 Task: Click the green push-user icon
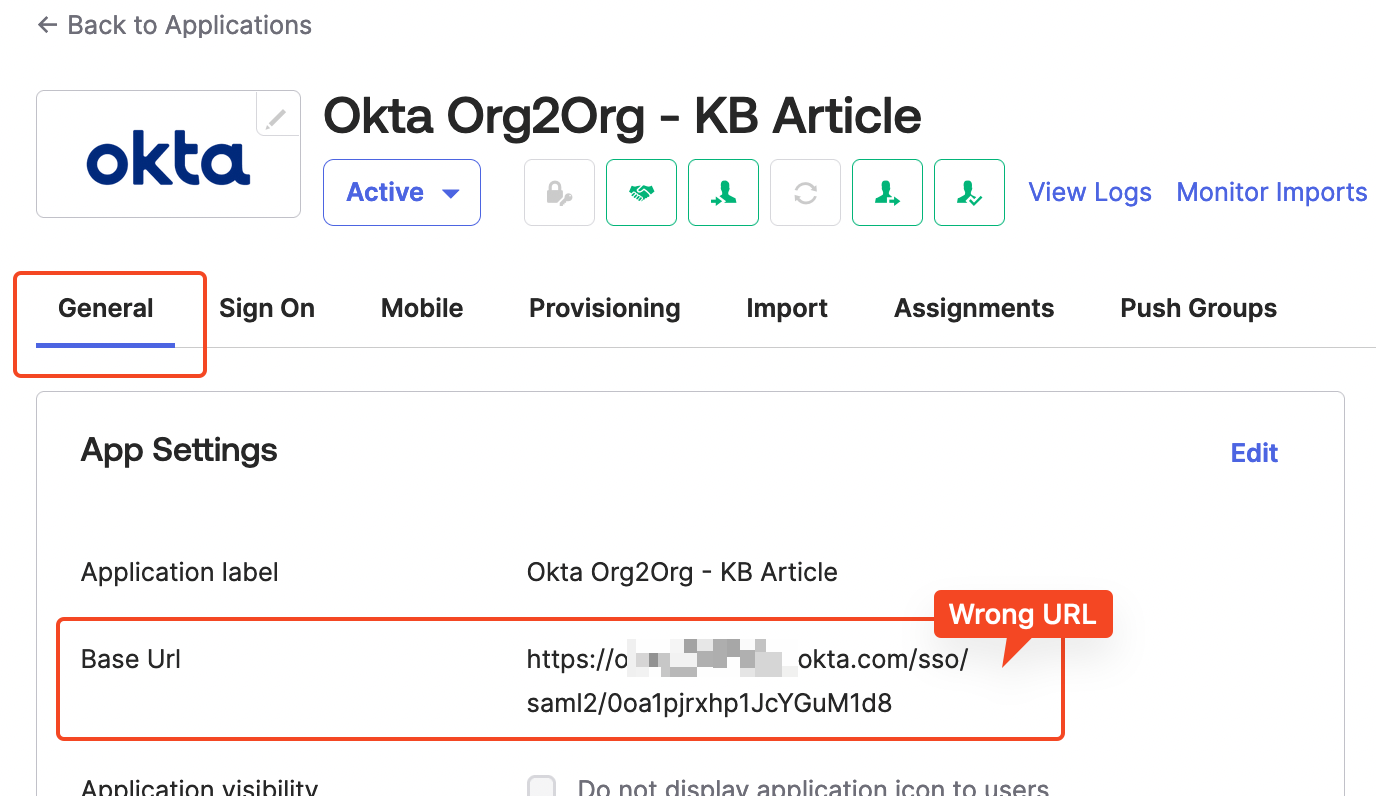tap(888, 192)
